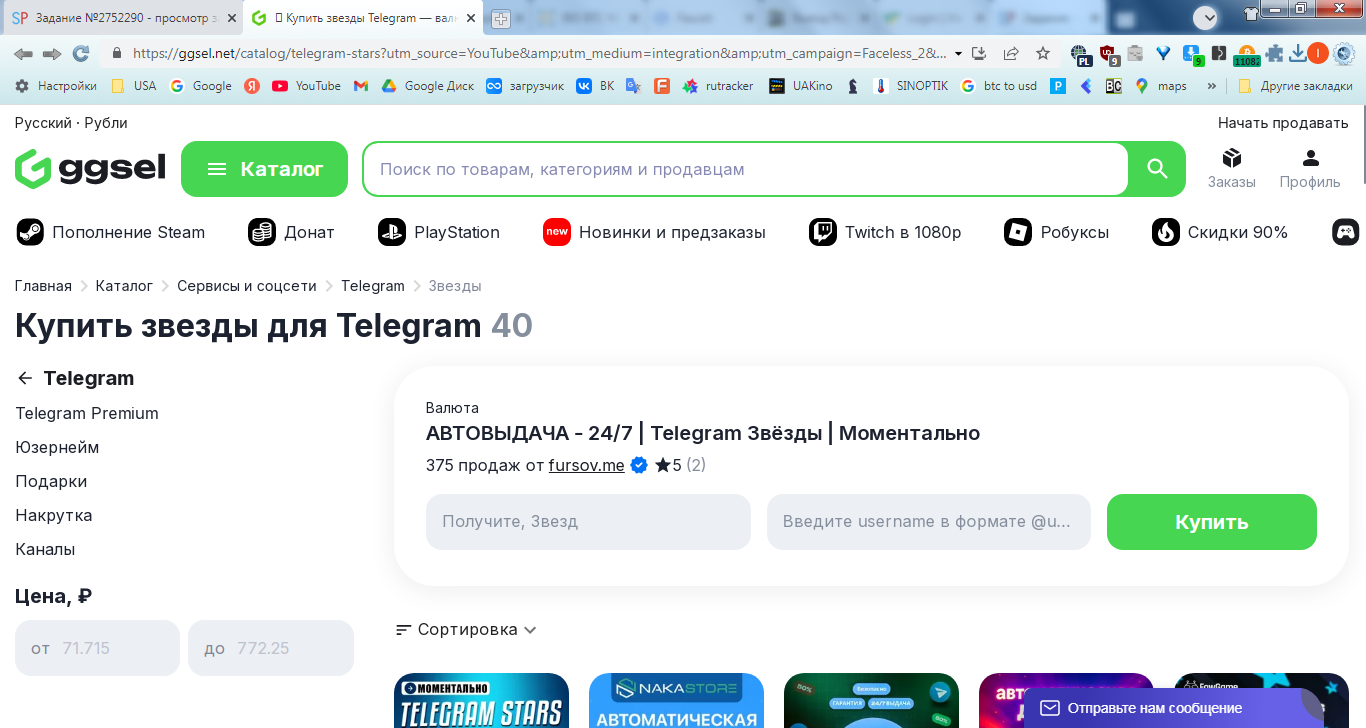Click maximum price 'до' field
Screen dimensions: 1366x728
[x=271, y=648]
